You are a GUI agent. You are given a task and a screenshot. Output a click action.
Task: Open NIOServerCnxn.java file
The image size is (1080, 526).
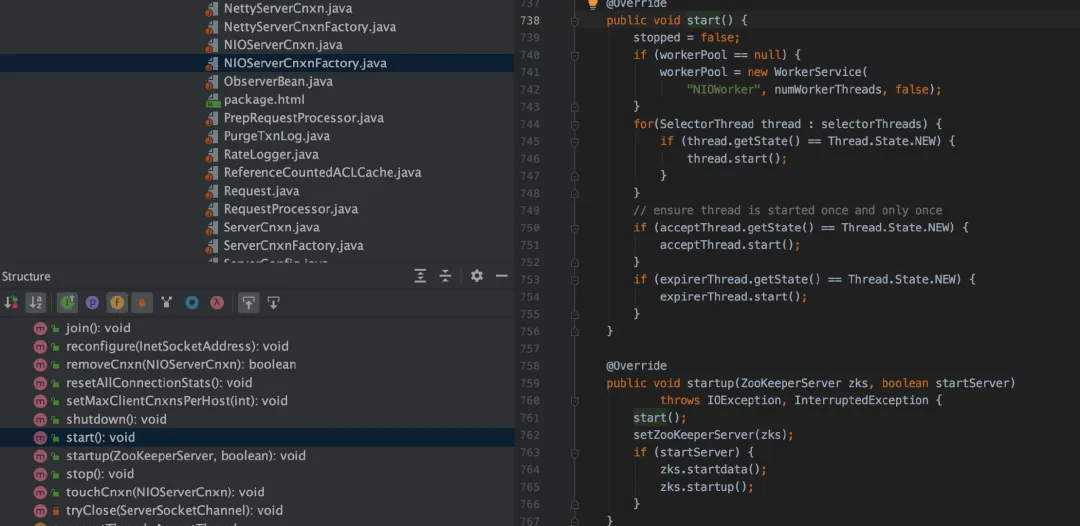[282, 45]
